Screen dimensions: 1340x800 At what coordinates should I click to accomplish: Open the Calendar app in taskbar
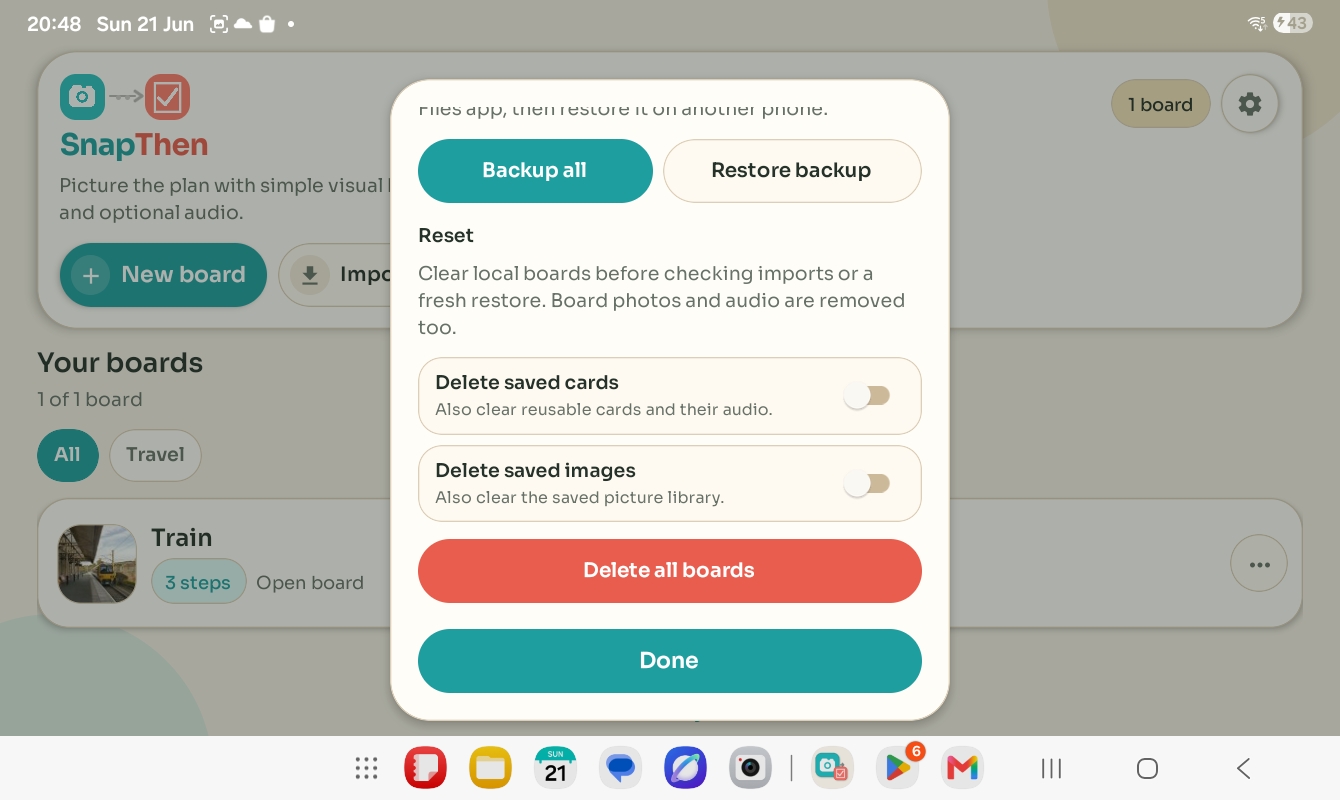(555, 768)
